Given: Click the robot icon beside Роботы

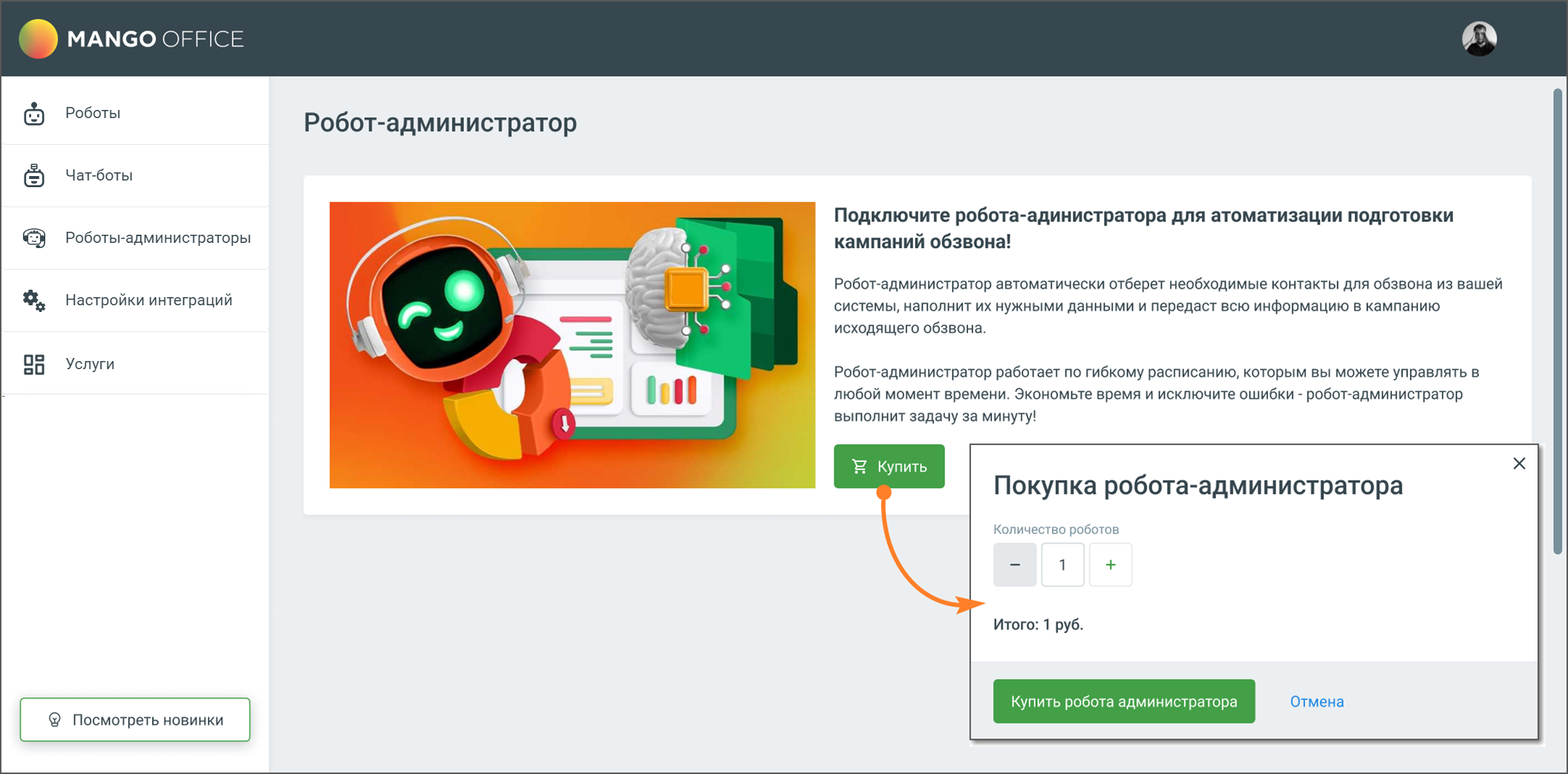Looking at the screenshot, I should 34,114.
